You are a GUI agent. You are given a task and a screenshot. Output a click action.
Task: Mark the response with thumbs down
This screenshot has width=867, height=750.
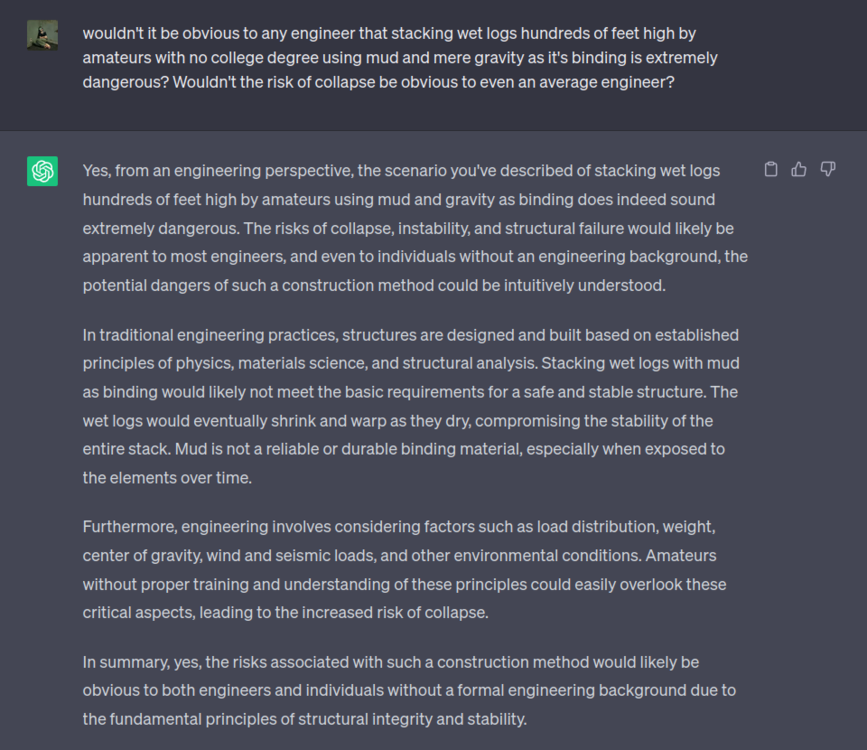[x=827, y=170]
